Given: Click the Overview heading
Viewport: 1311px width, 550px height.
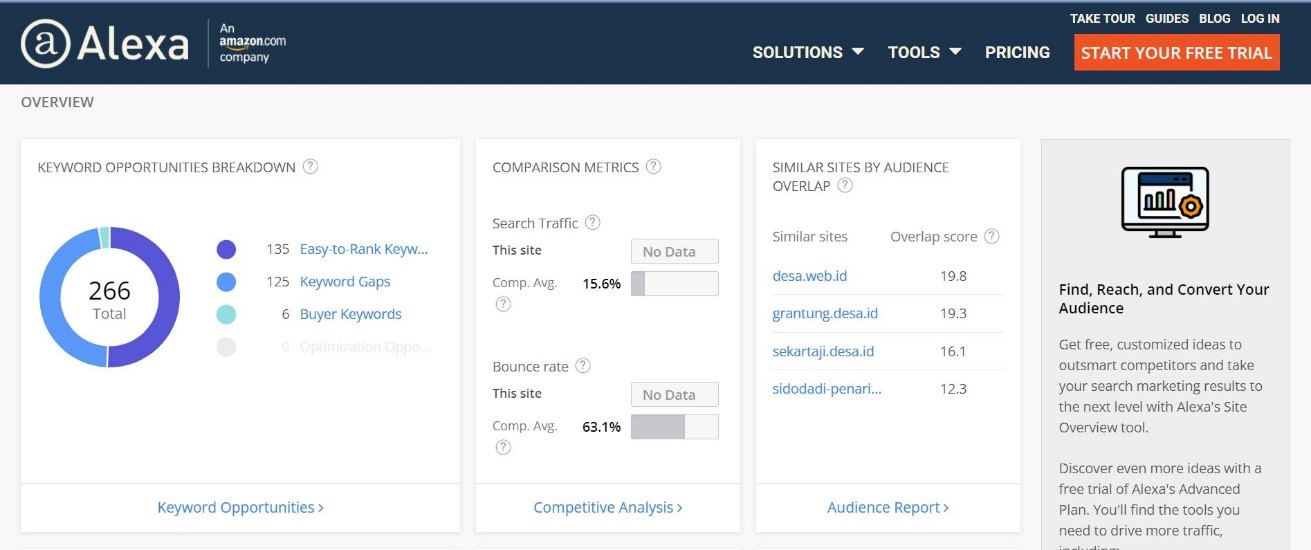Looking at the screenshot, I should tap(57, 102).
